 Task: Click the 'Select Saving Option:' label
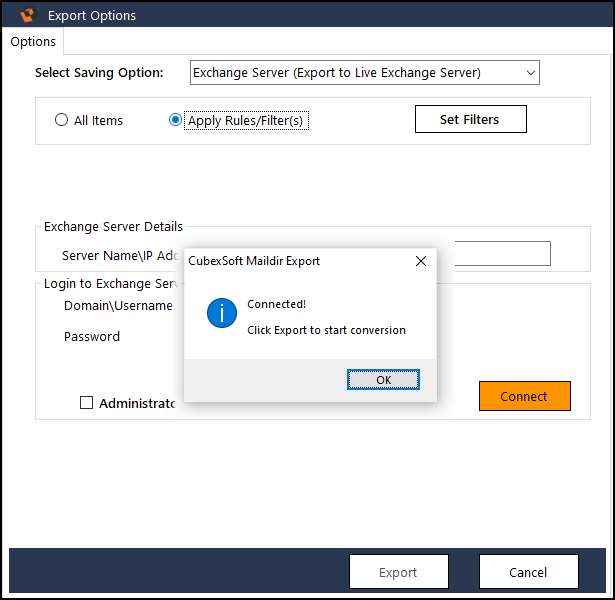(x=99, y=73)
